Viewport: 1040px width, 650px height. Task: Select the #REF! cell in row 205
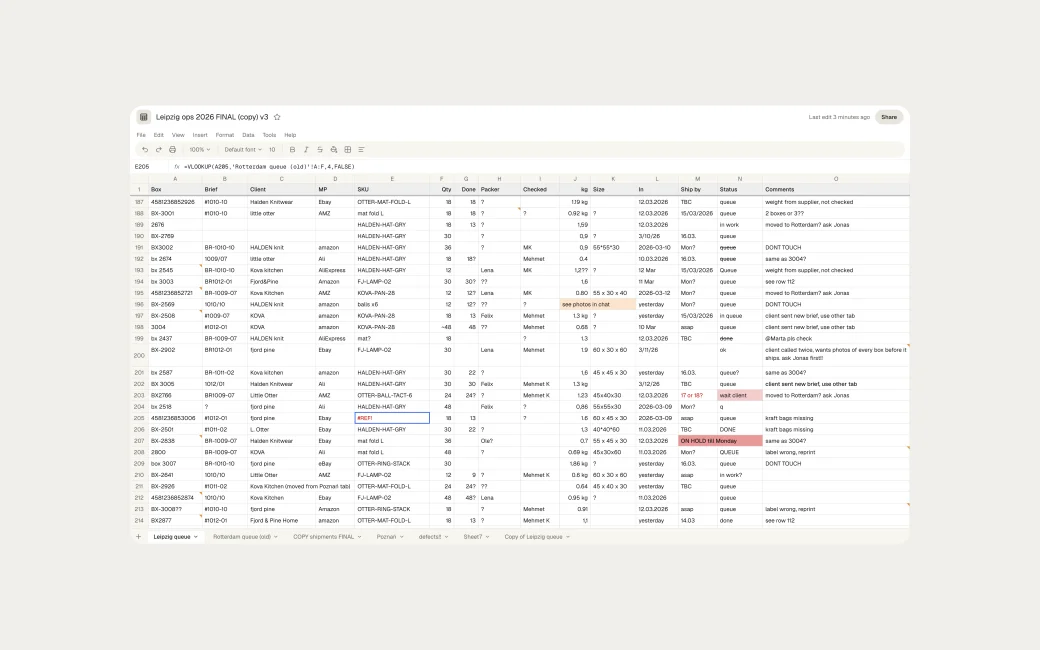click(392, 418)
